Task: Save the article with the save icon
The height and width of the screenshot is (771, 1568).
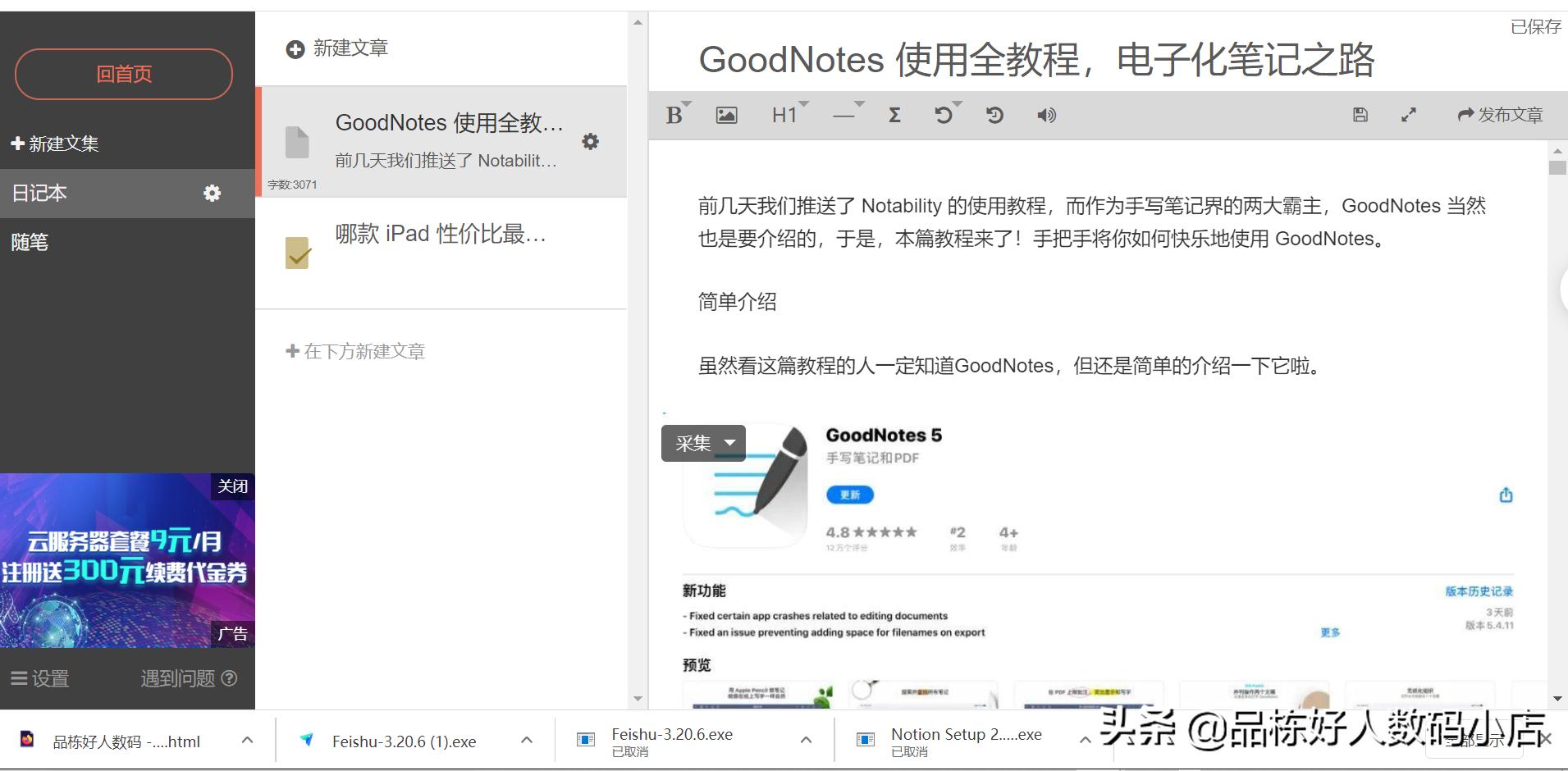Action: [x=1360, y=115]
